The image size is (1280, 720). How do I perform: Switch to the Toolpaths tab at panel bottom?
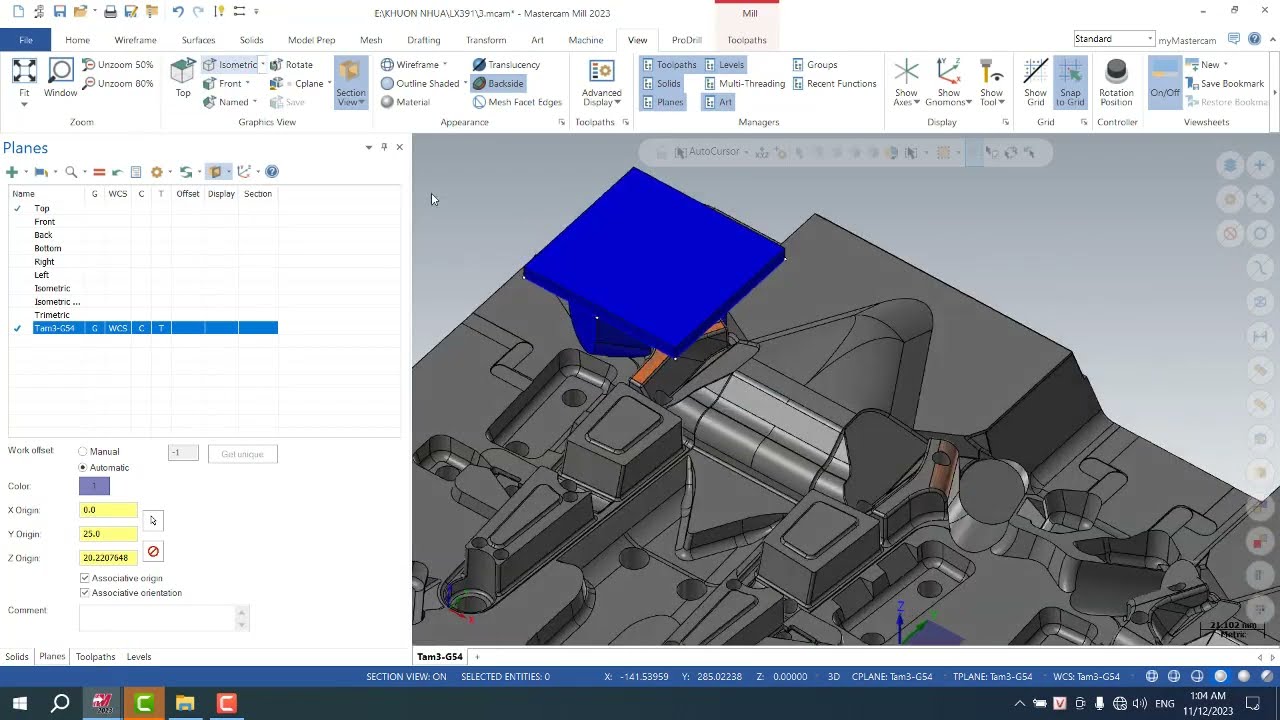coord(96,657)
